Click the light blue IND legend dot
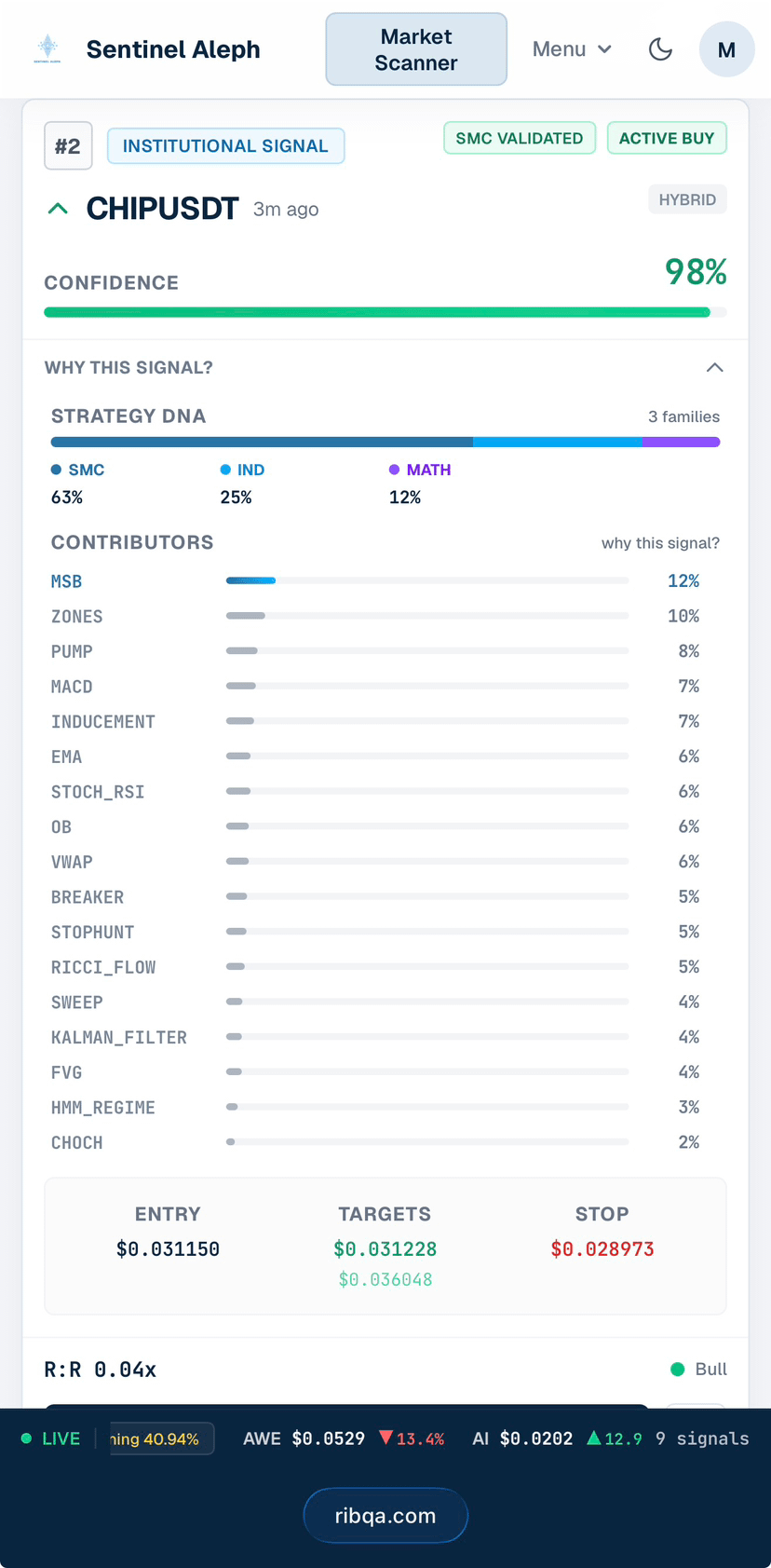 pos(225,470)
